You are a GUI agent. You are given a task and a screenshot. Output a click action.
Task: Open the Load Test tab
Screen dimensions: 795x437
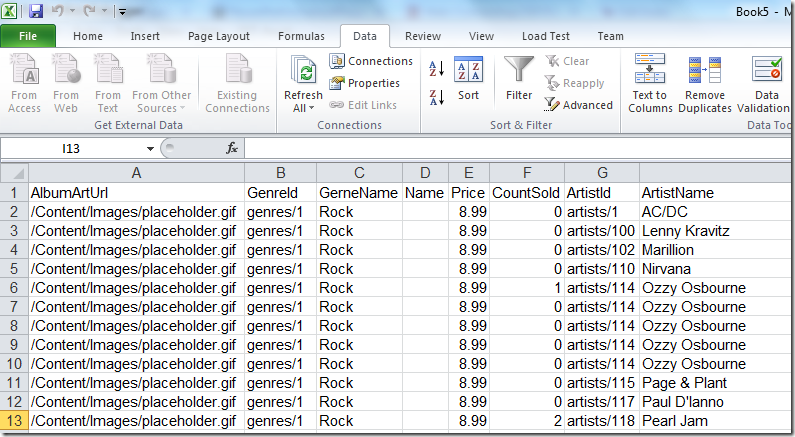coord(546,36)
